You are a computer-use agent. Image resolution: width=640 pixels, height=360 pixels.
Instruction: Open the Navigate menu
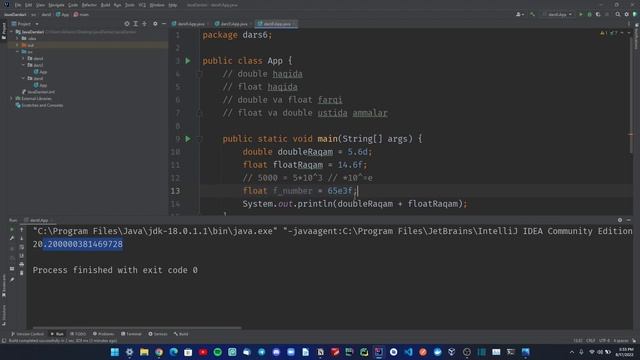click(56, 5)
